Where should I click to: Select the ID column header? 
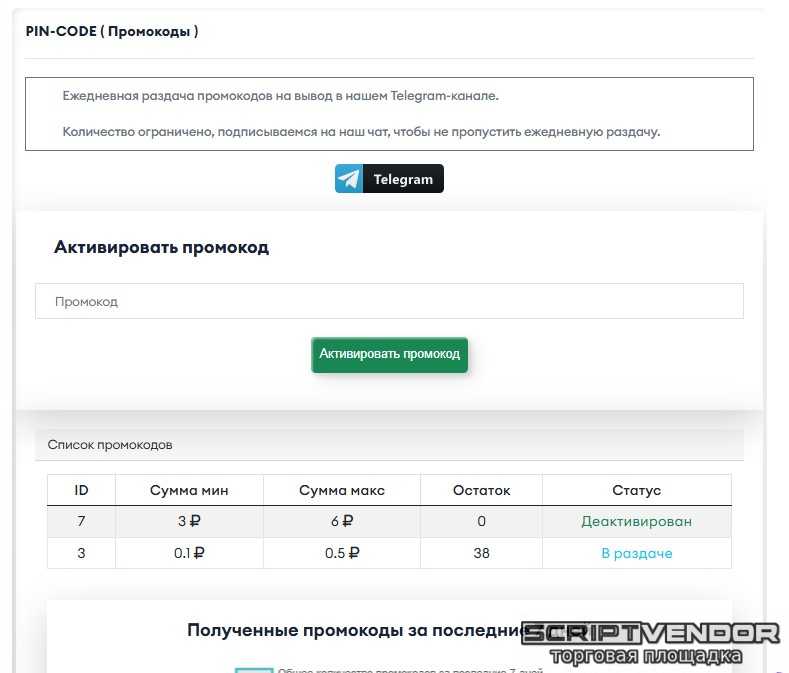click(x=82, y=490)
